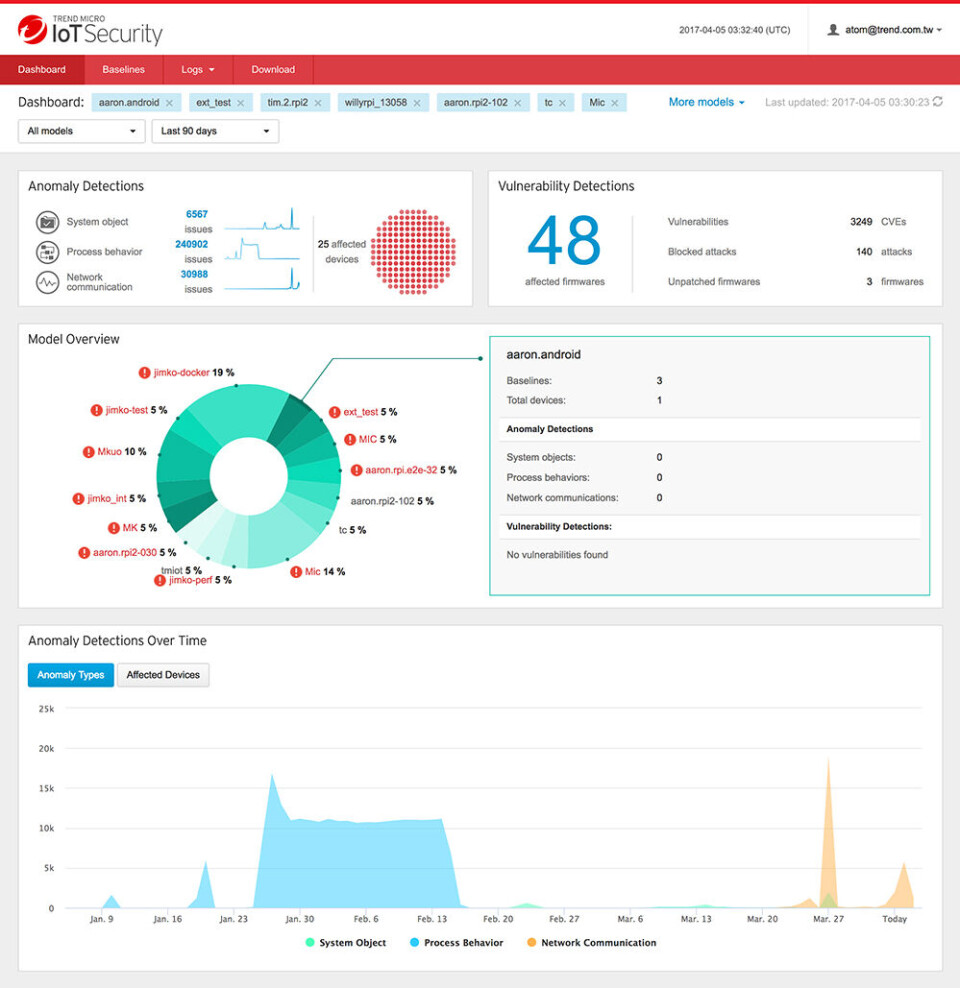
Task: Click alert icon beside MK 5 %
Action: tap(114, 528)
